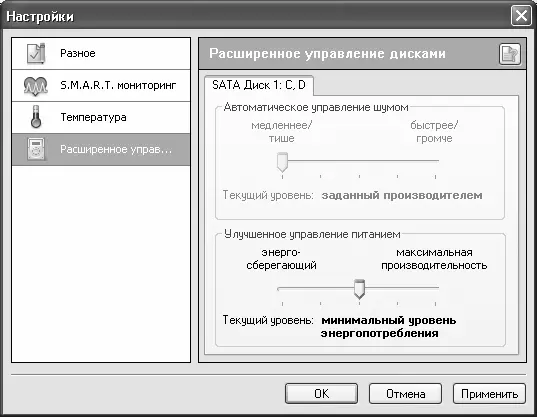Image resolution: width=537 pixels, height=417 pixels.
Task: Confirm settings with the OK button
Action: point(322,394)
